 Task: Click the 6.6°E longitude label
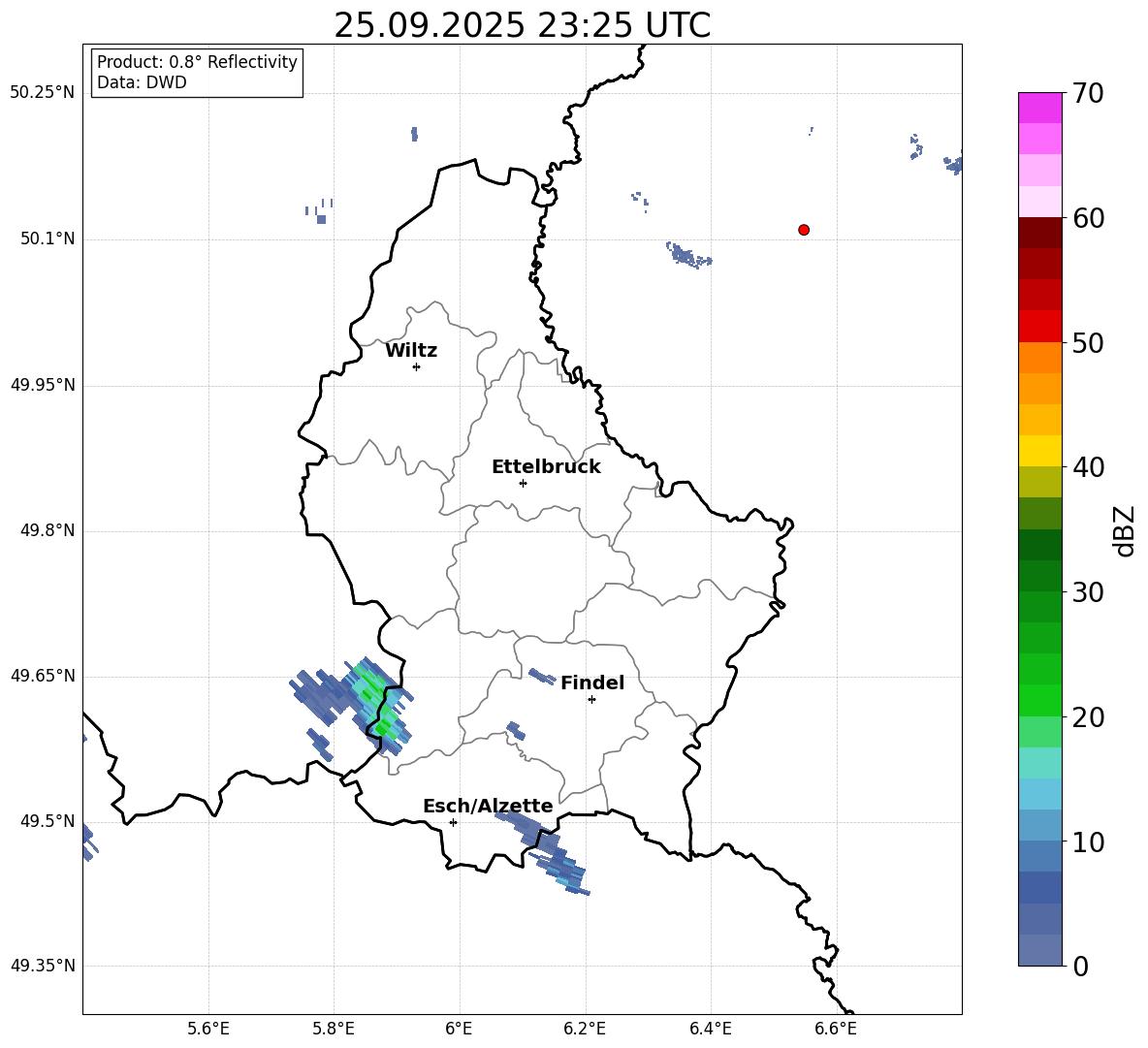[x=836, y=1029]
